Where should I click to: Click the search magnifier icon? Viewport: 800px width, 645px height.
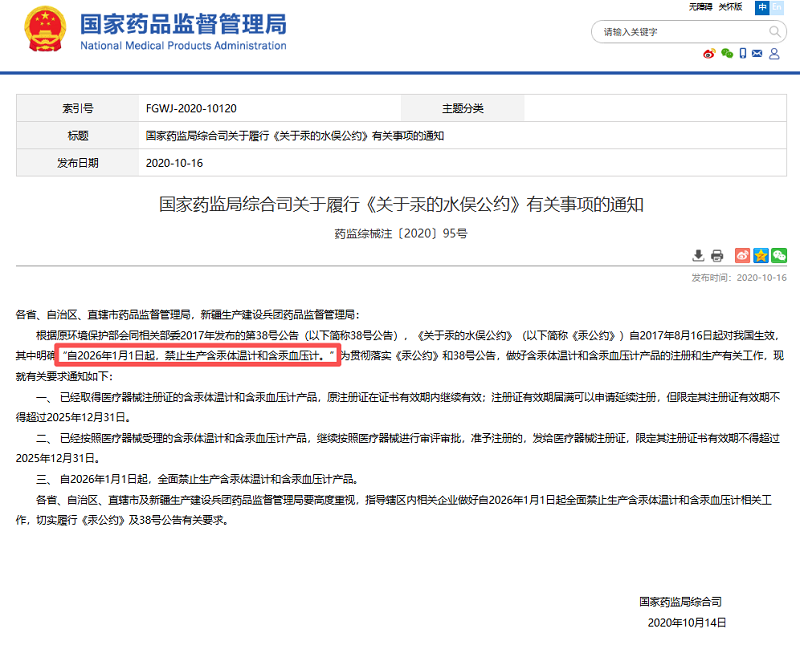pyautogui.click(x=774, y=32)
